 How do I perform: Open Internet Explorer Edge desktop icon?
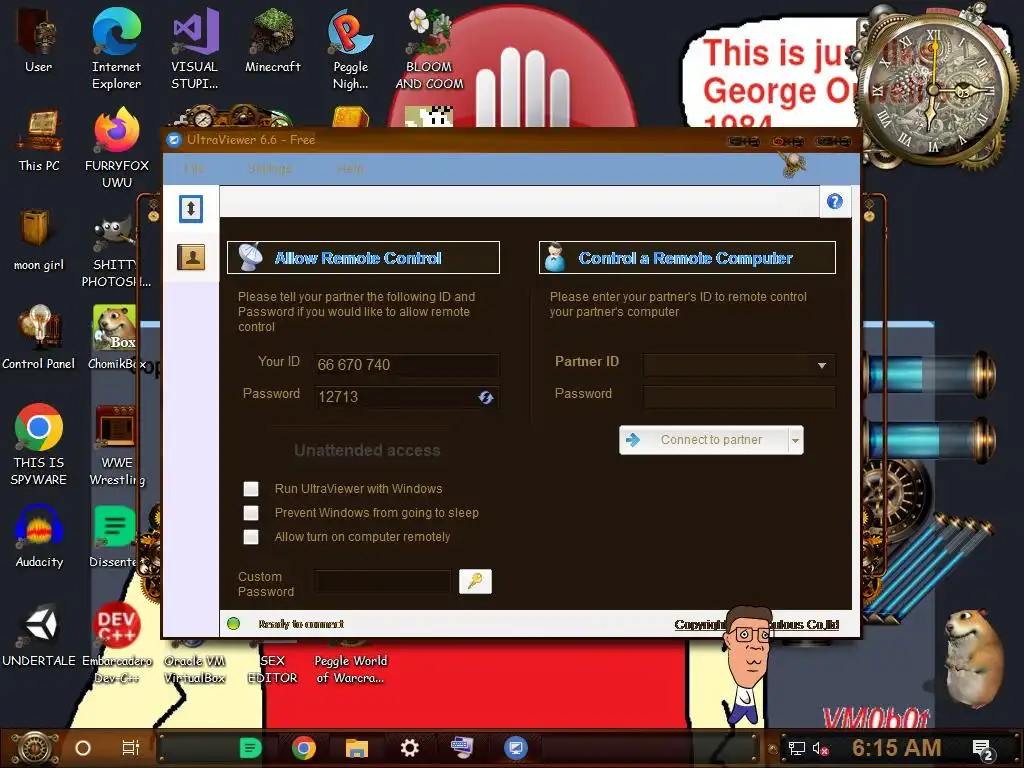pyautogui.click(x=116, y=48)
